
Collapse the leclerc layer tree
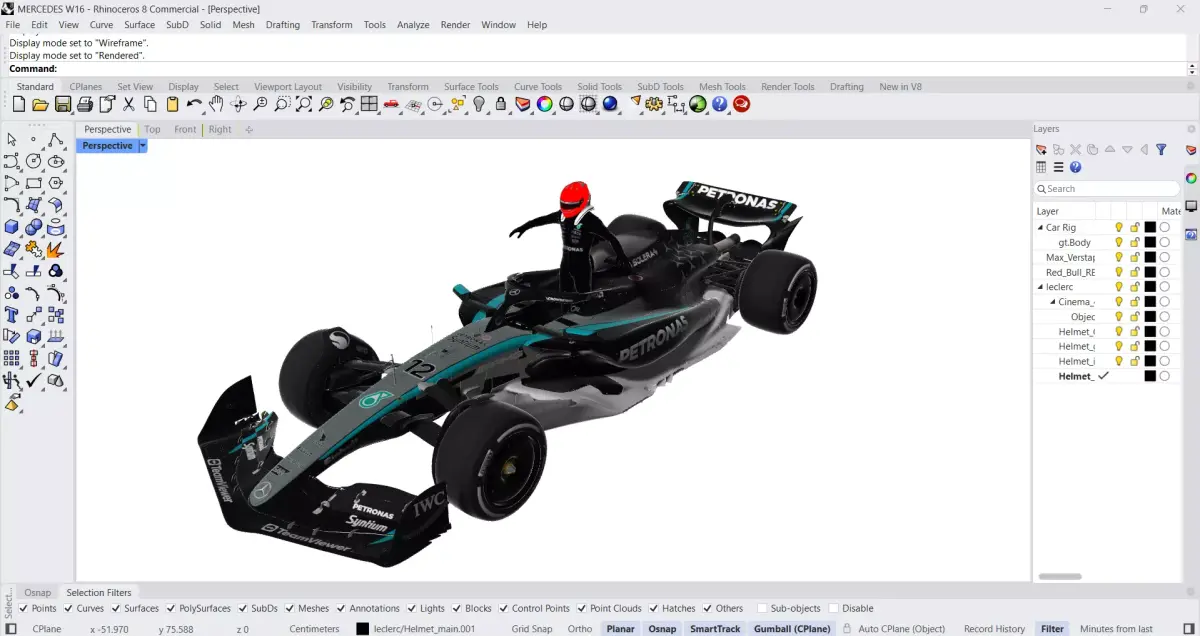[x=1040, y=287]
